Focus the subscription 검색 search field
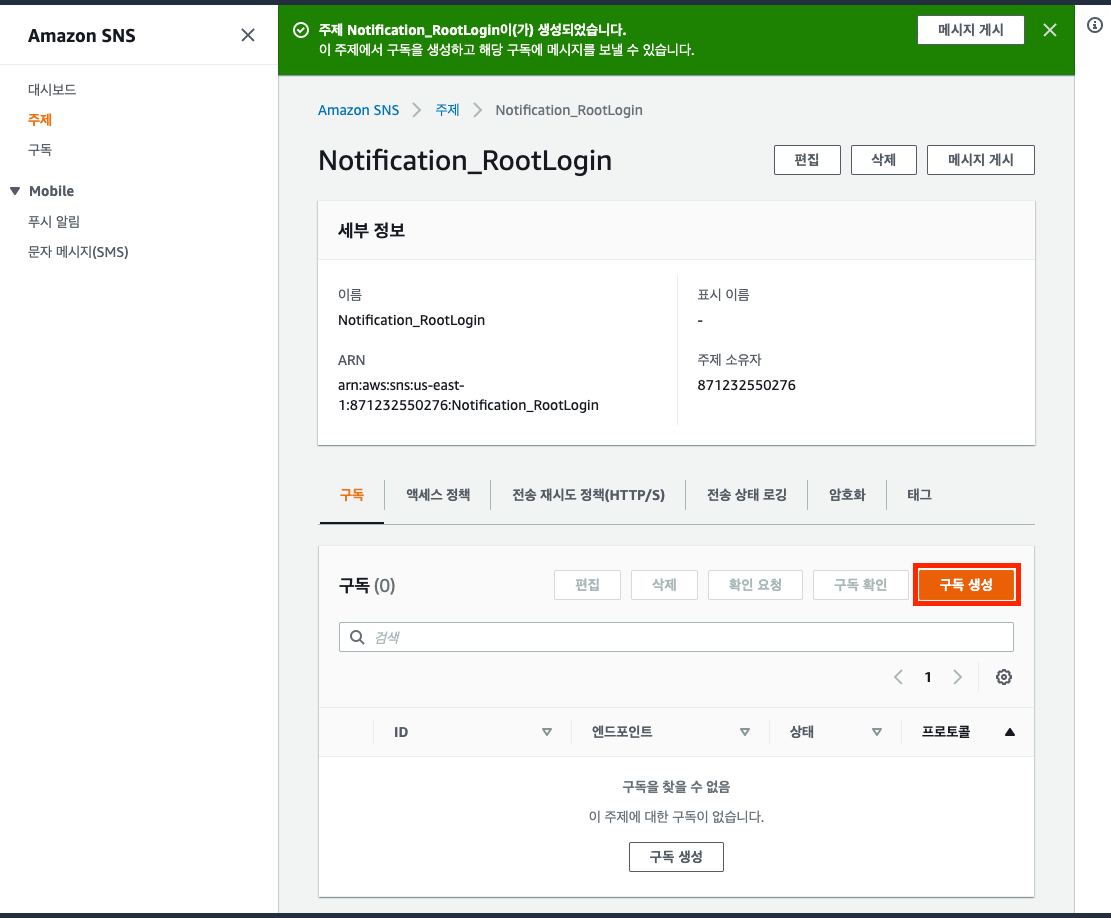1111x918 pixels. (676, 638)
